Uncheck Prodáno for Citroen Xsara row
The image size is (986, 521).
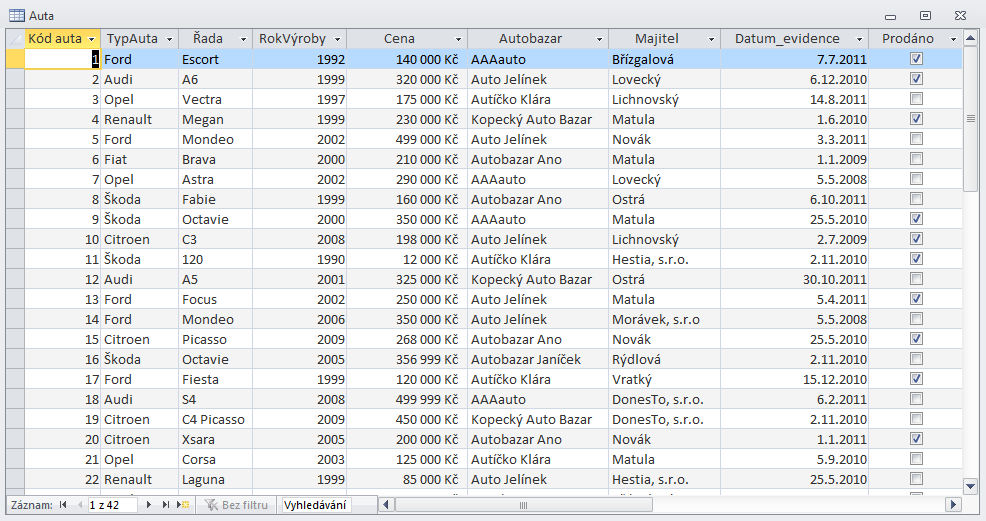tap(916, 439)
